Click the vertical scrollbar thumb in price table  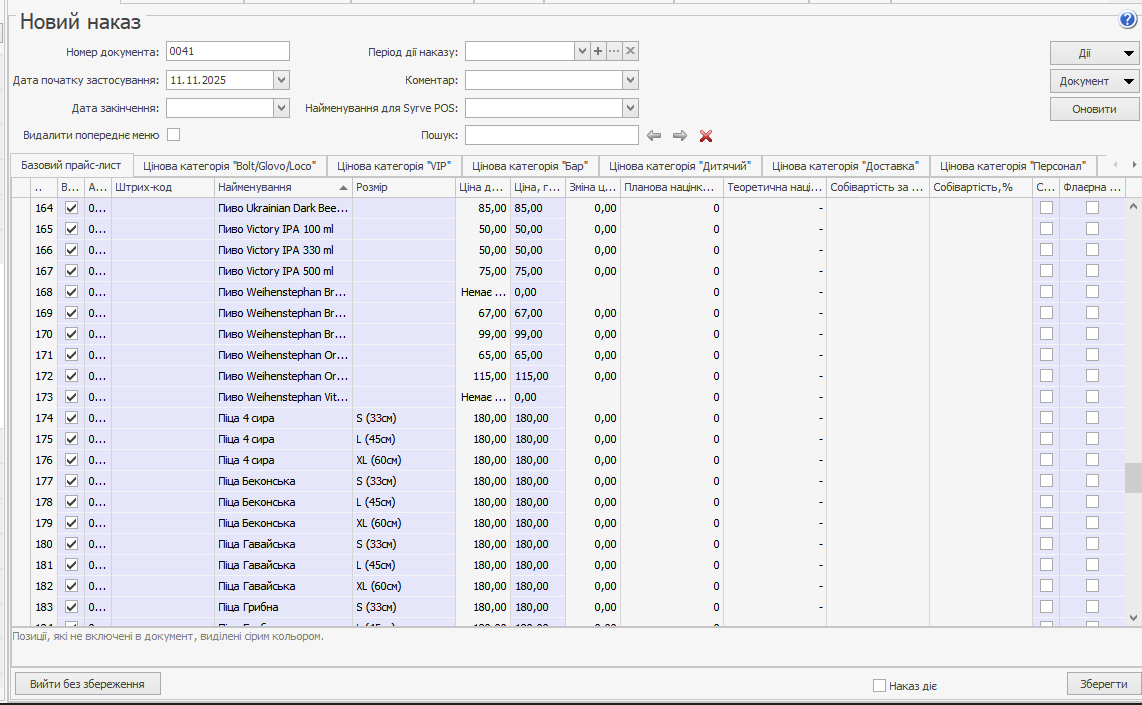tap(1132, 478)
